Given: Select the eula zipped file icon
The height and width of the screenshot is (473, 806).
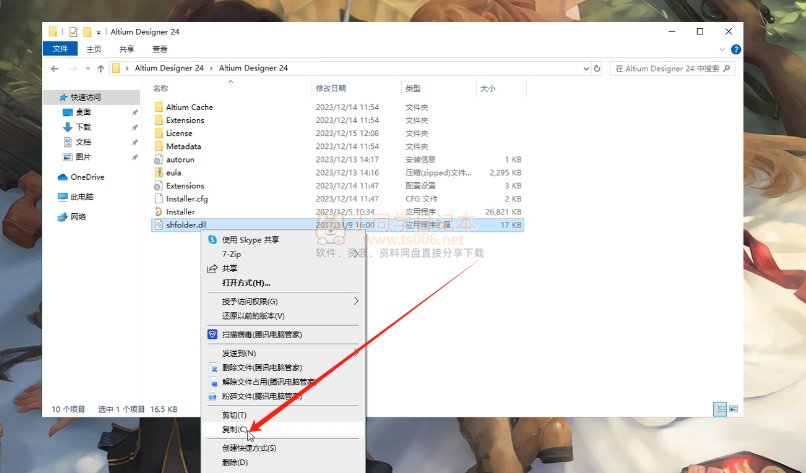Looking at the screenshot, I should pos(159,172).
